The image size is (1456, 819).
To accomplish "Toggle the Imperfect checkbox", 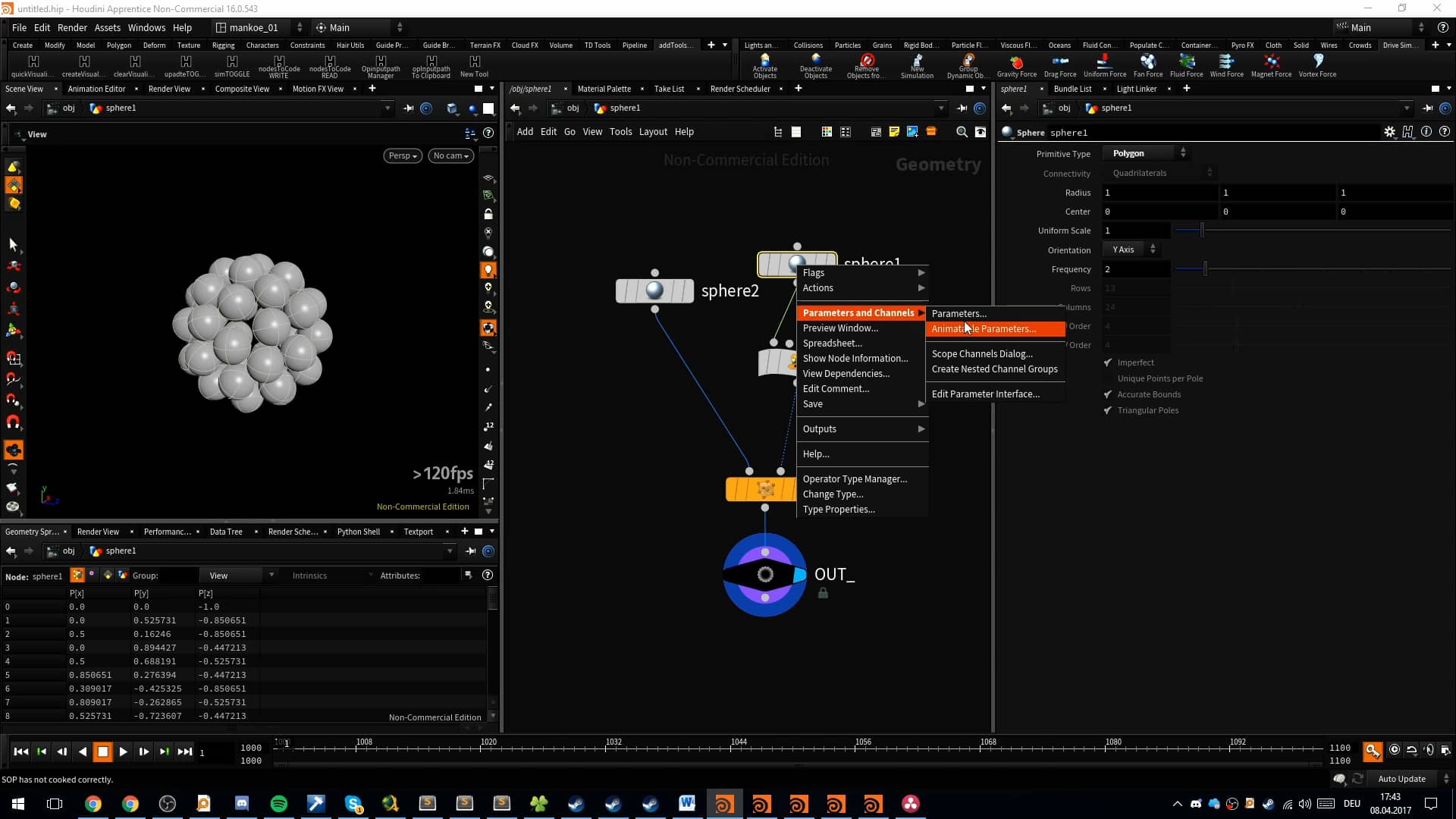I will pyautogui.click(x=1108, y=362).
